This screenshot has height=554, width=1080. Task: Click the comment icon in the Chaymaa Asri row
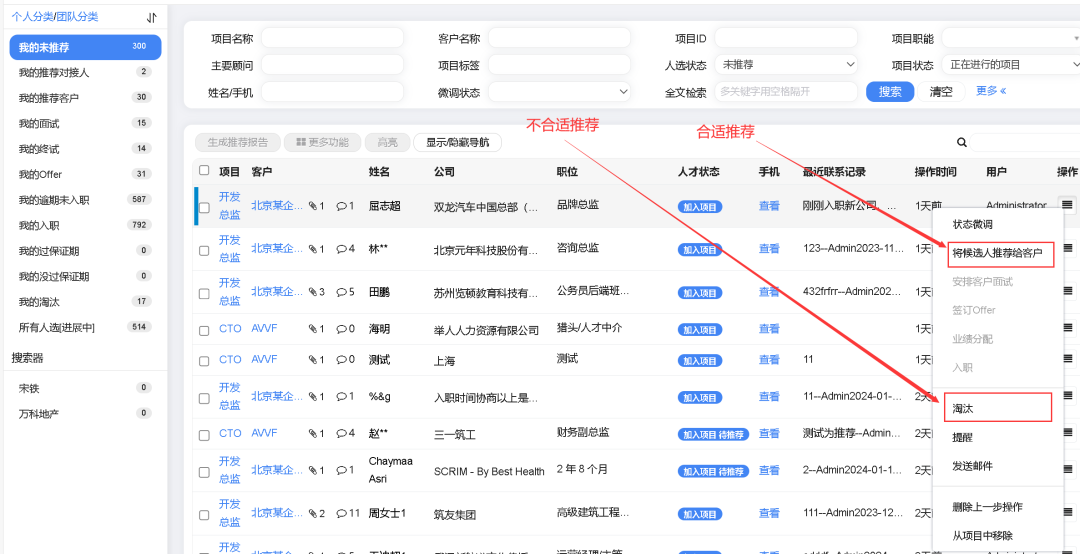(x=341, y=470)
